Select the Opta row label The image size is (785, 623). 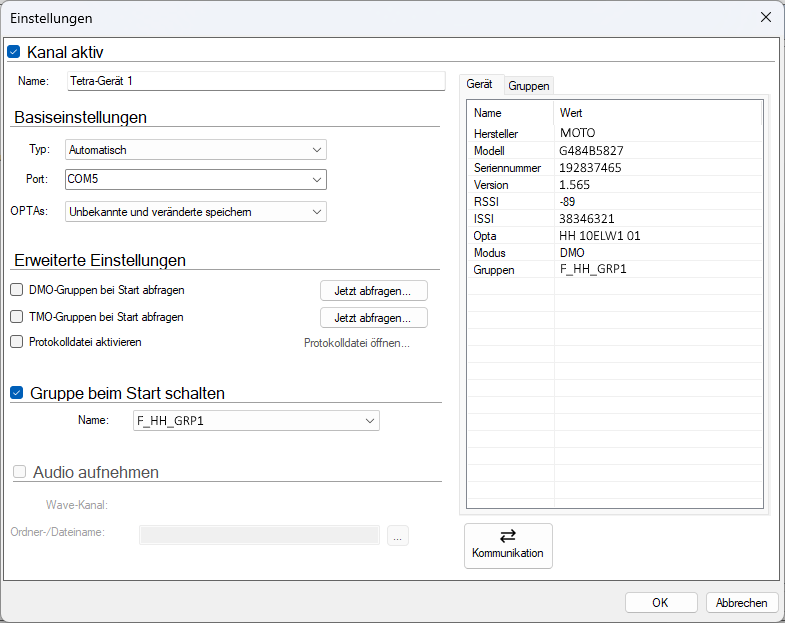(x=485, y=236)
